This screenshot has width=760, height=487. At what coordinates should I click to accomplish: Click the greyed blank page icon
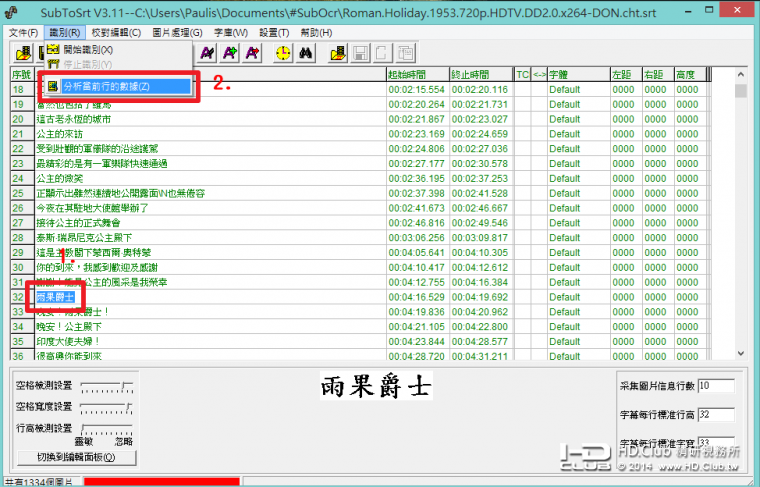[x=382, y=53]
